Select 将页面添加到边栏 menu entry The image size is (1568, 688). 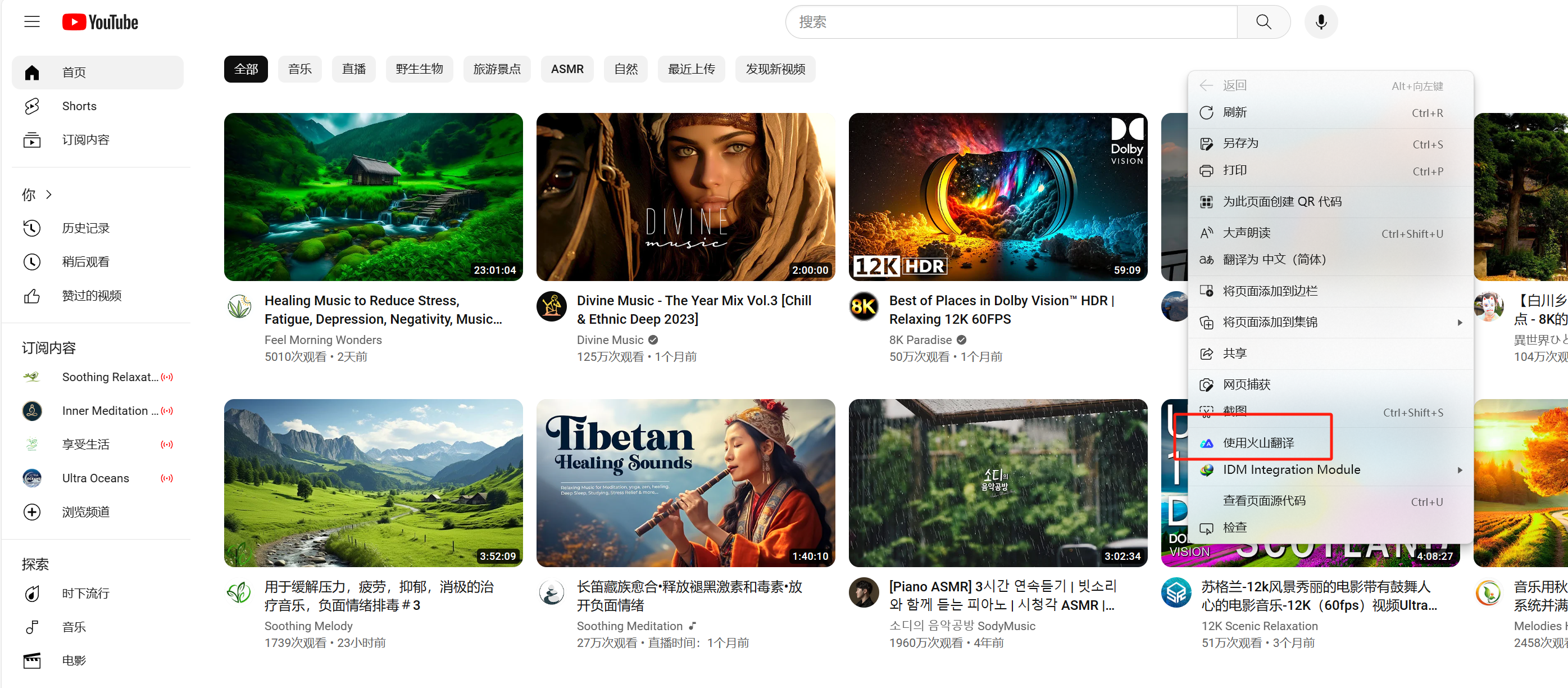click(x=1330, y=291)
